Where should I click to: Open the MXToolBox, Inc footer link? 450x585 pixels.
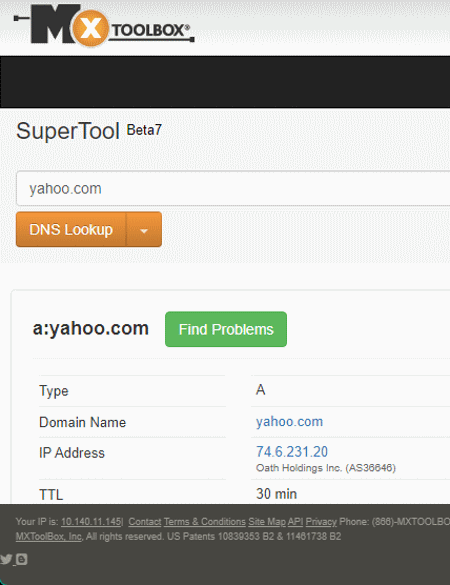point(49,536)
